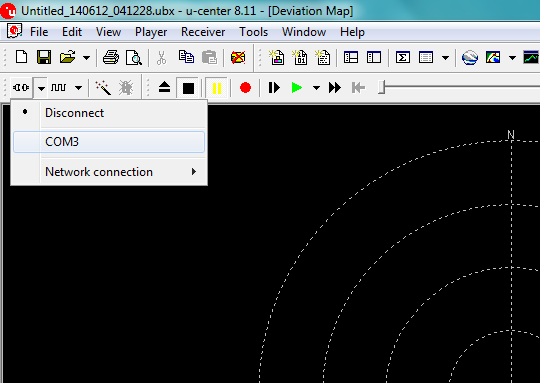
Task: Open the Statistic View sigma icon
Action: point(403,57)
